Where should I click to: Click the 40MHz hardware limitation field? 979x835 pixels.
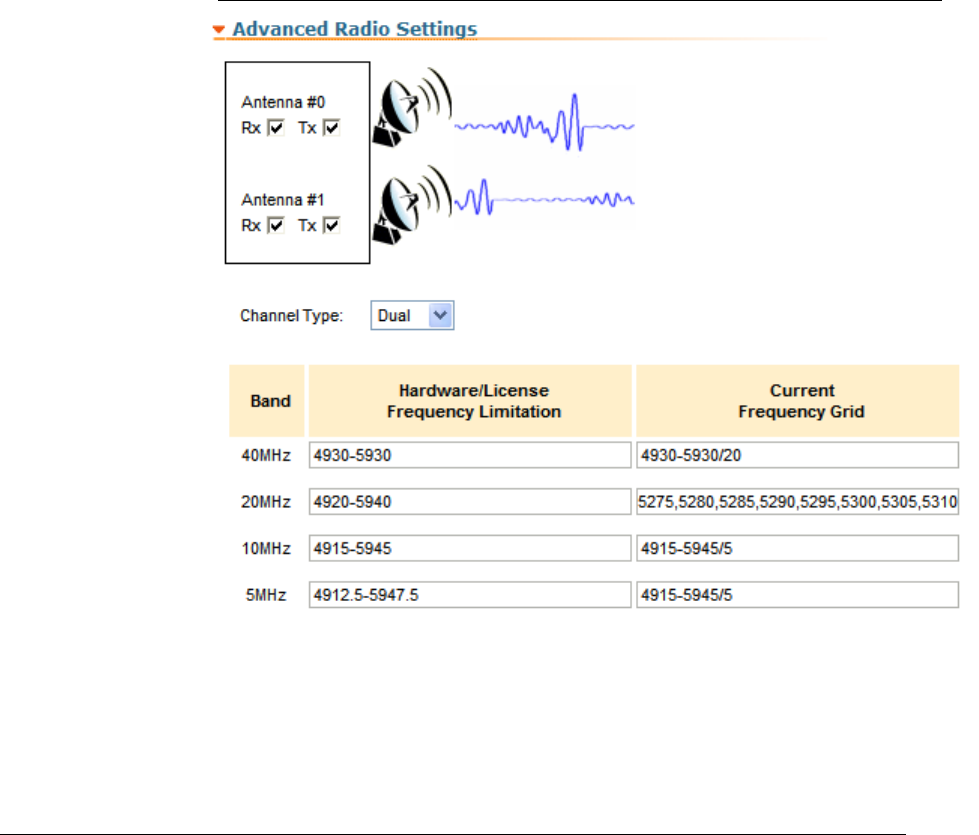[470, 455]
